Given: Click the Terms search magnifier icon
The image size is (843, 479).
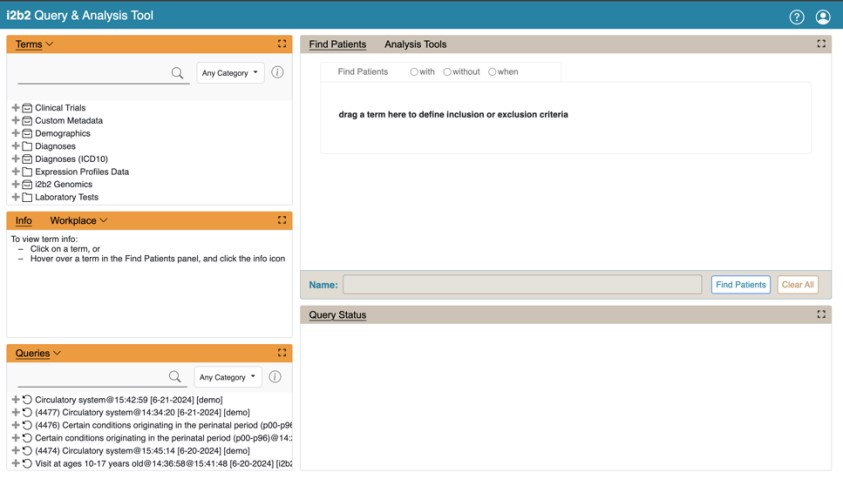Looking at the screenshot, I should [177, 73].
